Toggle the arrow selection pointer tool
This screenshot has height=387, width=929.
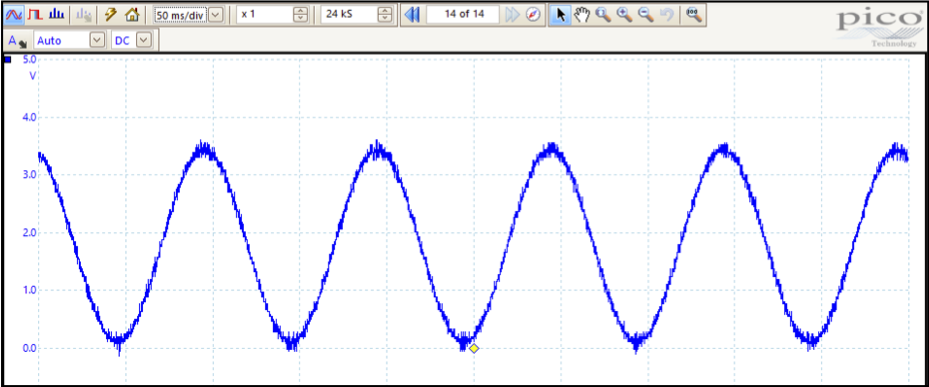click(561, 14)
